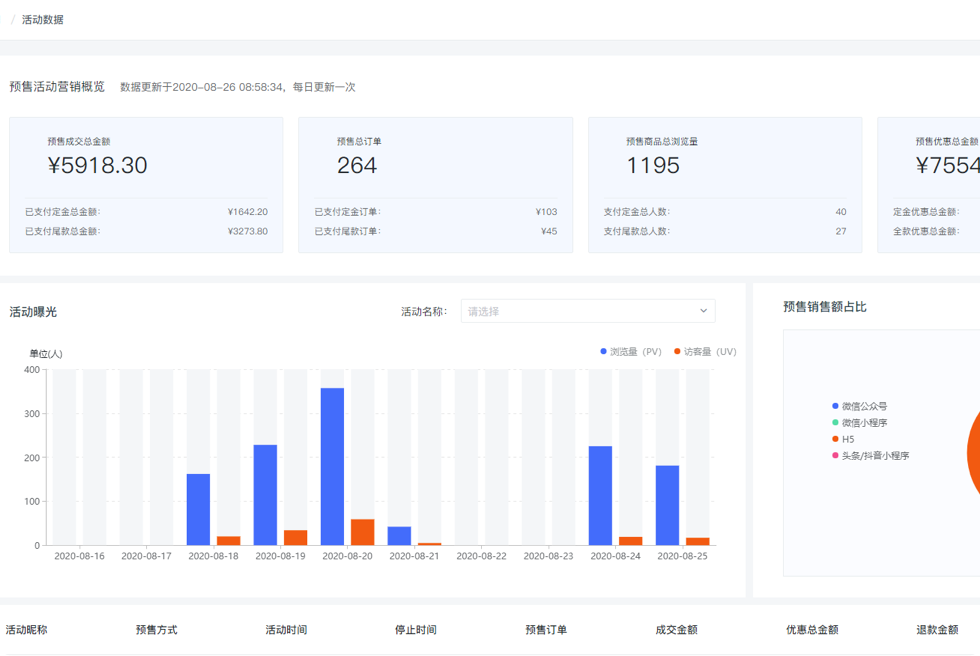Image resolution: width=980 pixels, height=656 pixels.
Task: Open the 活动名称 请选择 dropdown
Action: (587, 311)
